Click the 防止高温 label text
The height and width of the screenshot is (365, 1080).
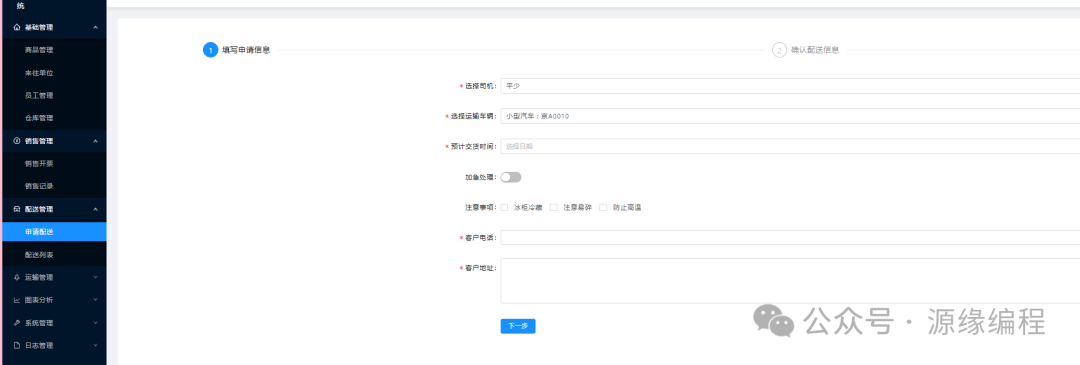click(x=627, y=207)
